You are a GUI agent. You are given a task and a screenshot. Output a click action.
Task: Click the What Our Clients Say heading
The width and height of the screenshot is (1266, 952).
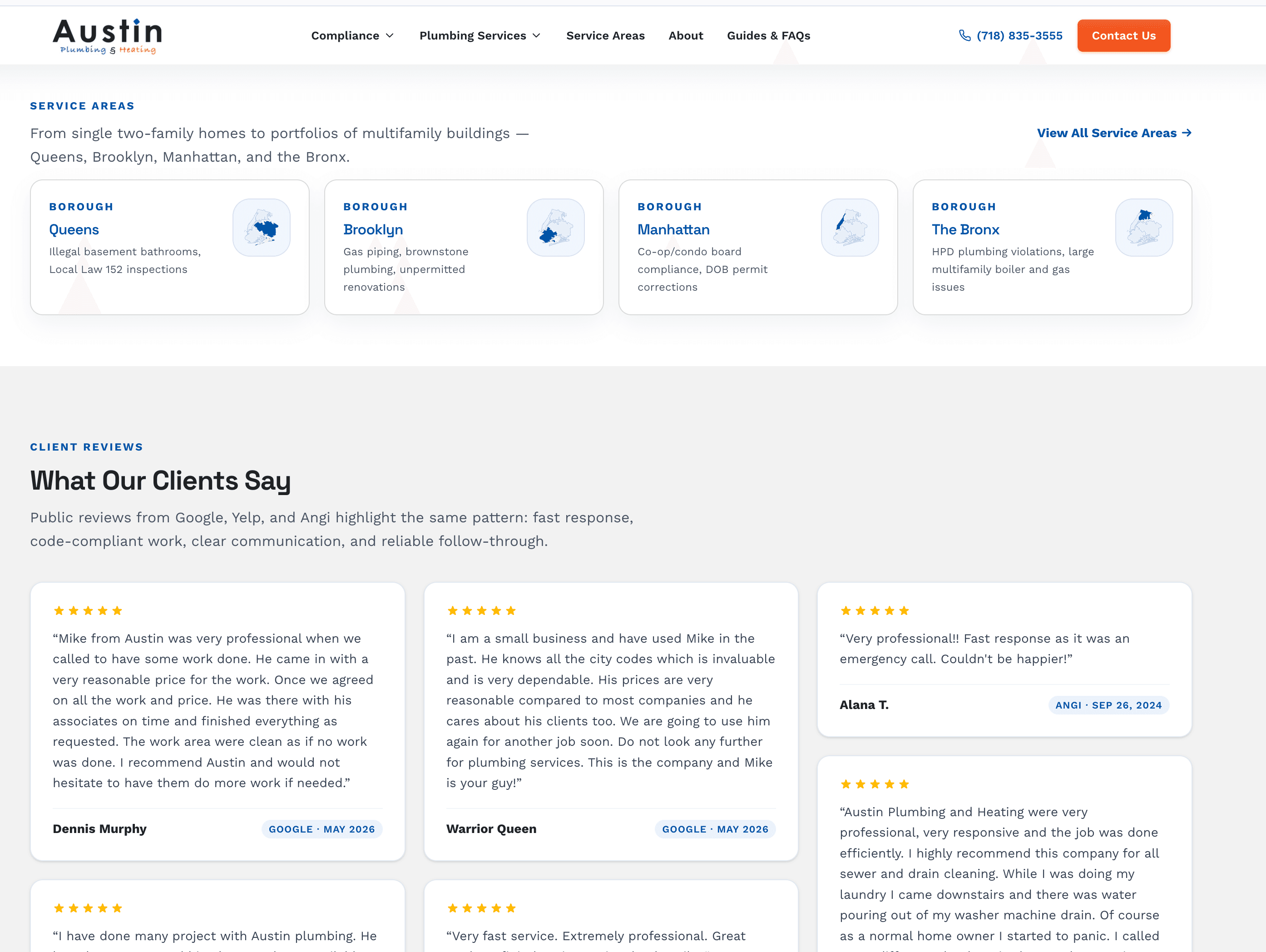[x=160, y=480]
